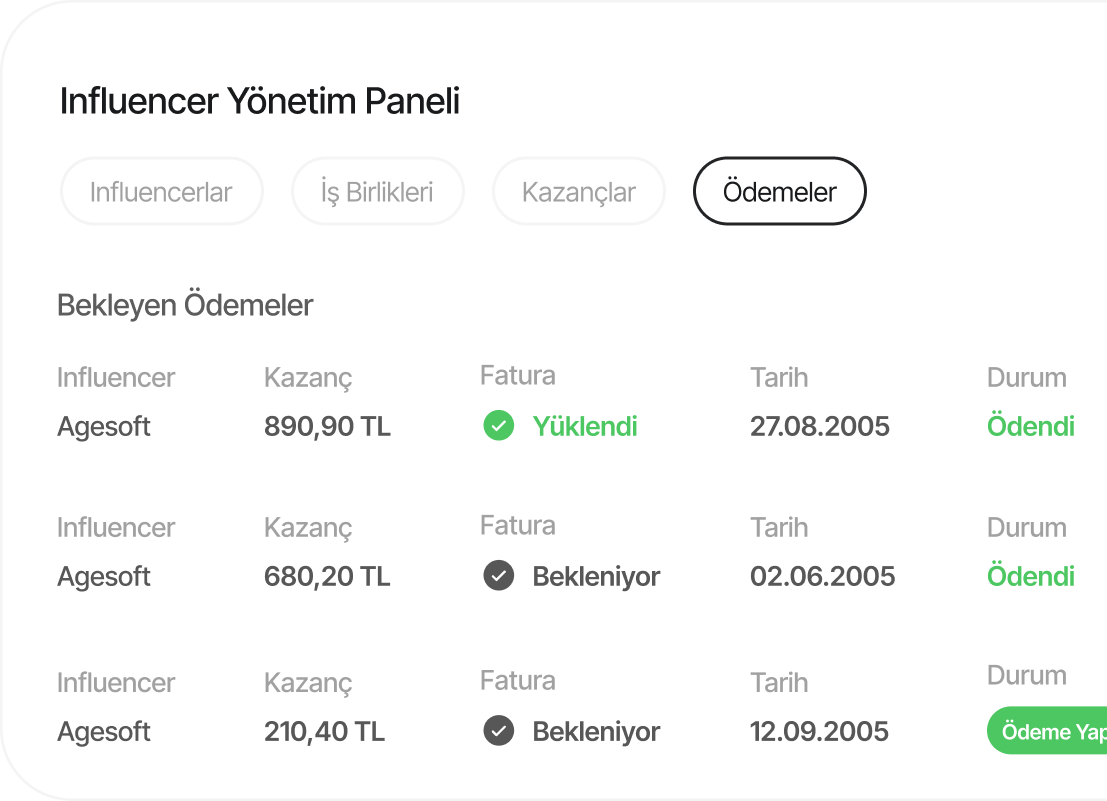Click the Kazanç column label
This screenshot has width=1107, height=801.
click(x=308, y=378)
